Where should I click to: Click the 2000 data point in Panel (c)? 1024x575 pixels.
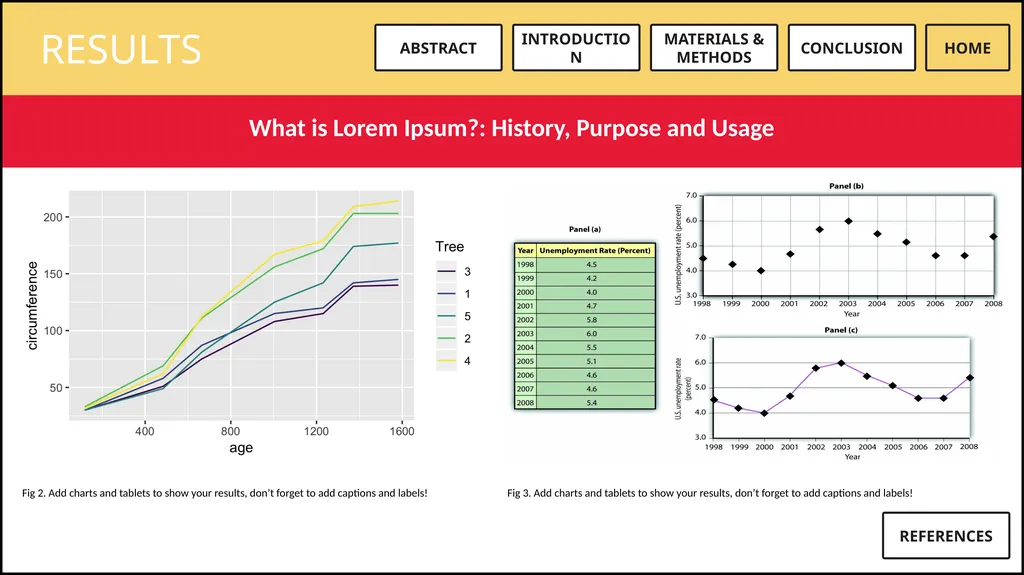pos(764,413)
